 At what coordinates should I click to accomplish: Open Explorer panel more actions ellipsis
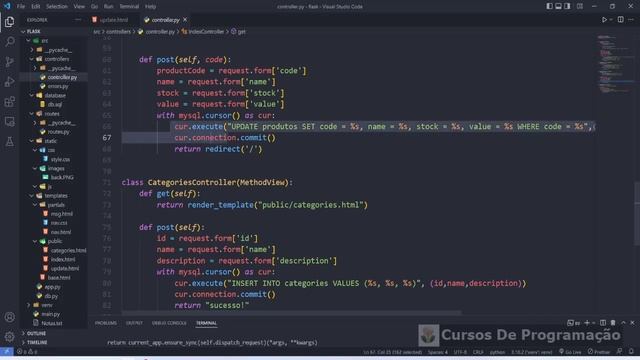[x=78, y=20]
